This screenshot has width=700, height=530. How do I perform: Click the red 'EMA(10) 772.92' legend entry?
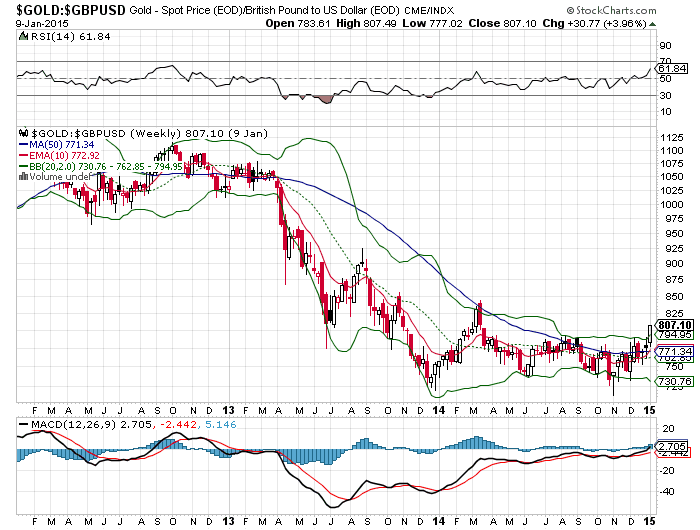coord(59,155)
